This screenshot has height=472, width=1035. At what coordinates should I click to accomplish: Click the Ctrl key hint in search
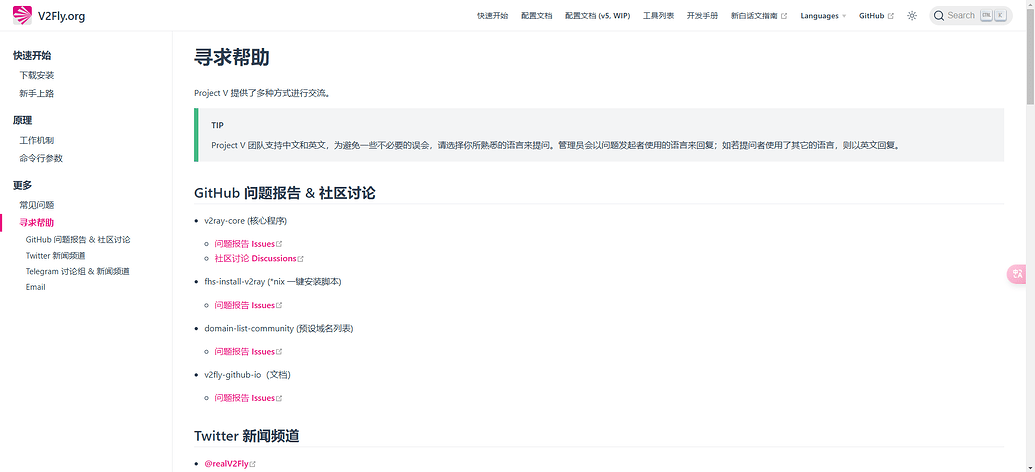coord(986,16)
